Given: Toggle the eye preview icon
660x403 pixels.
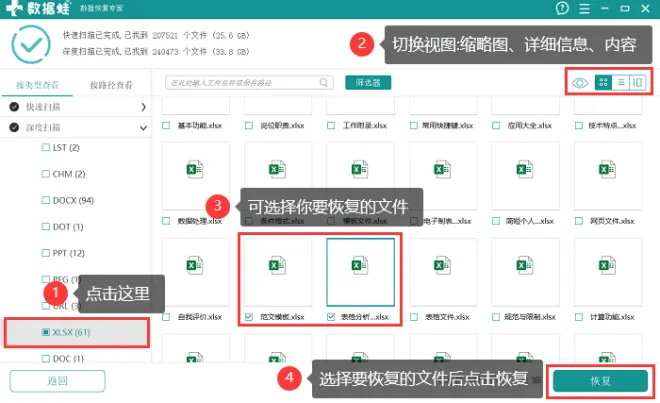Looking at the screenshot, I should coord(580,83).
